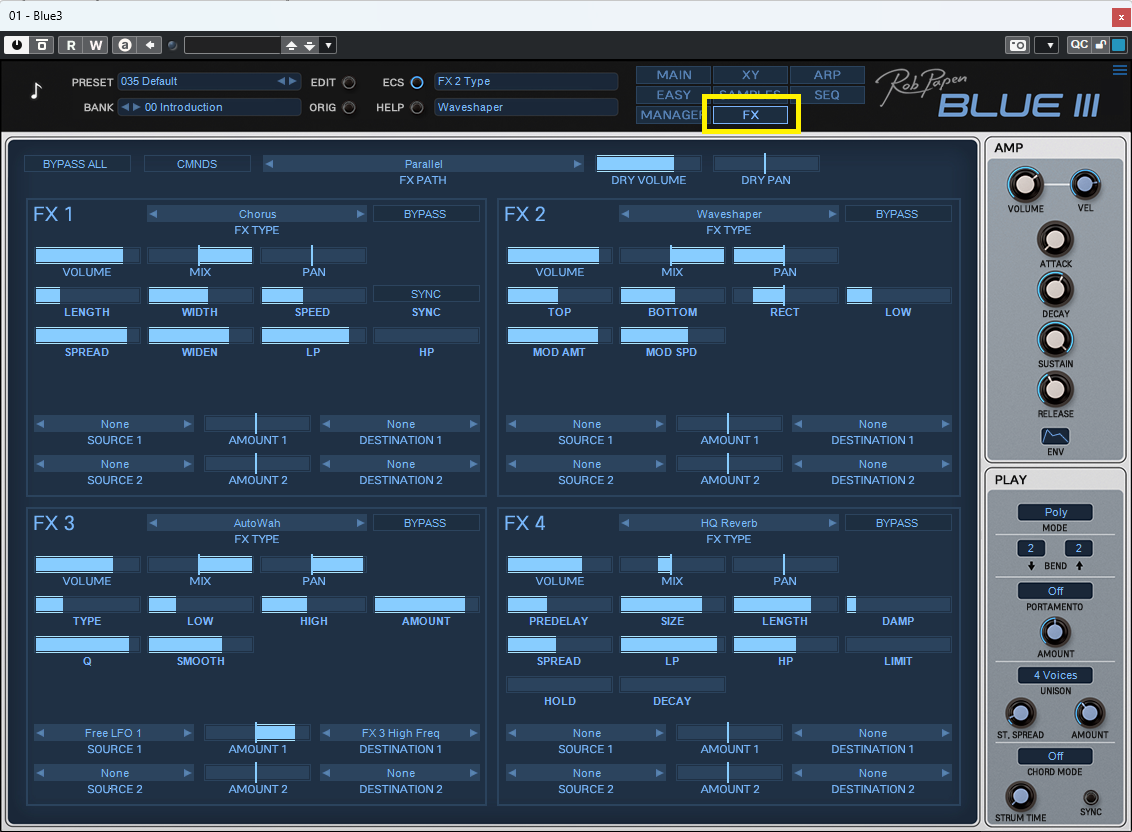Click the VEL knob
Viewport: 1132px width, 832px height.
1085,185
